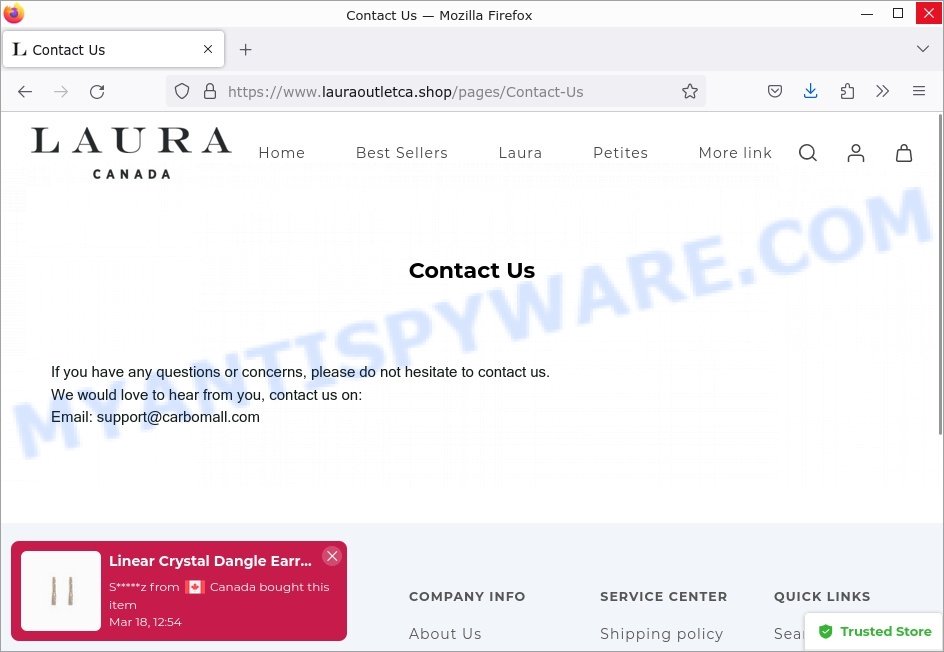Screen dimensions: 944x652
Task: Go back to the previous page
Action: (x=25, y=92)
